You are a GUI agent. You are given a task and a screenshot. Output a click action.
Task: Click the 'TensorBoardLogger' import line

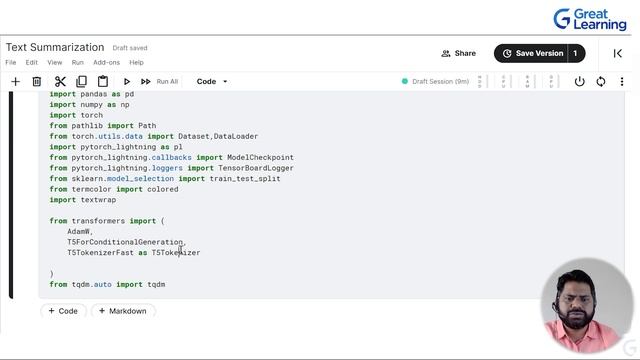(x=171, y=168)
